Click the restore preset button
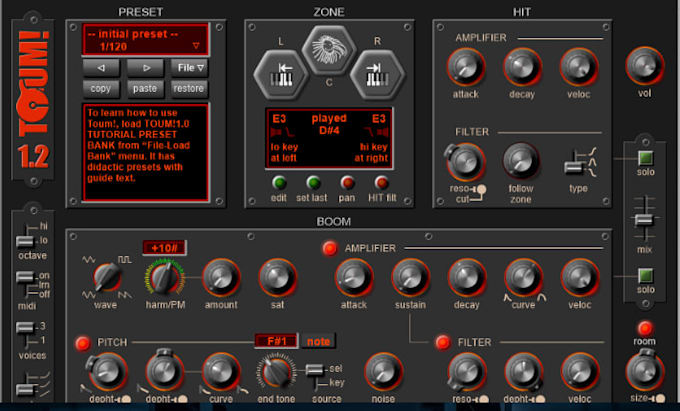The height and width of the screenshot is (411, 680). click(190, 88)
